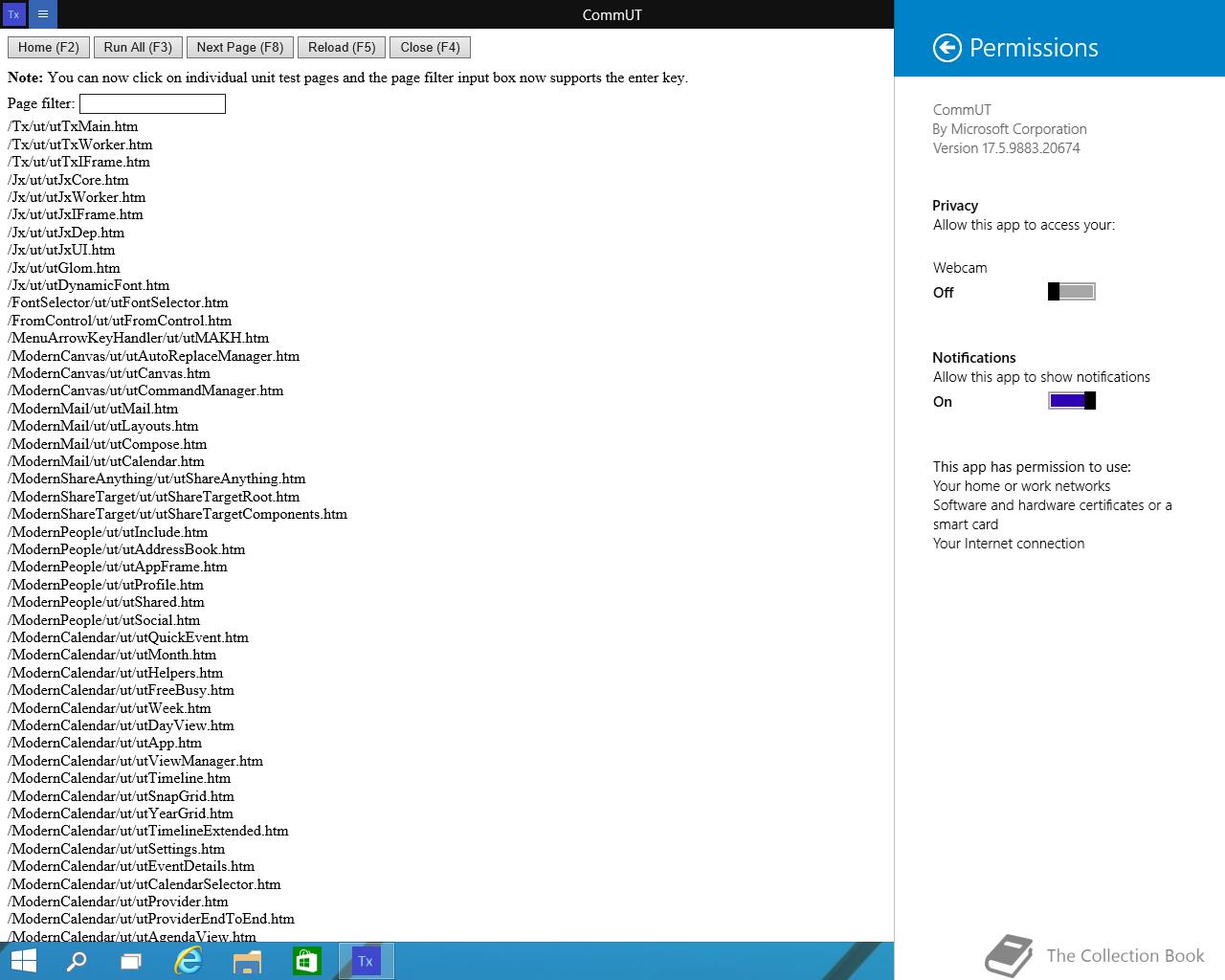Open /ModernCalendar/ut/utFreeBusy.htm page

[x=122, y=690]
